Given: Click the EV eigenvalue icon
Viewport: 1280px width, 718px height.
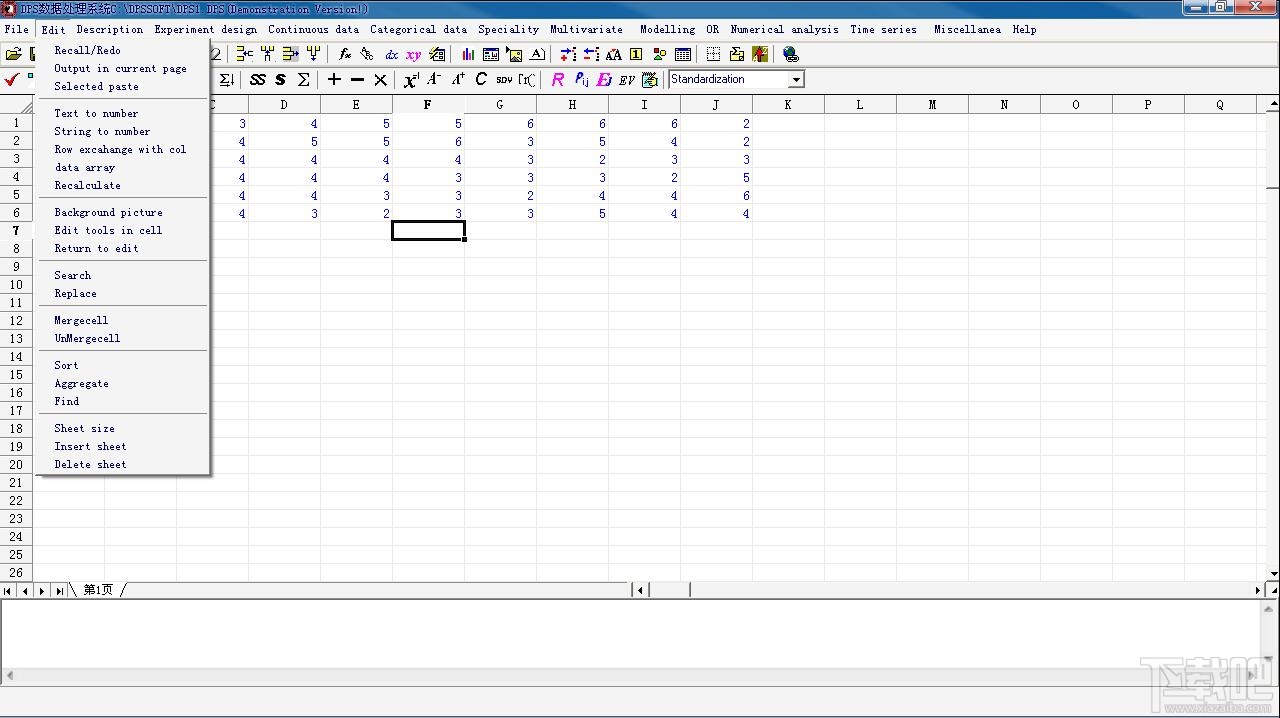Looking at the screenshot, I should (x=627, y=79).
